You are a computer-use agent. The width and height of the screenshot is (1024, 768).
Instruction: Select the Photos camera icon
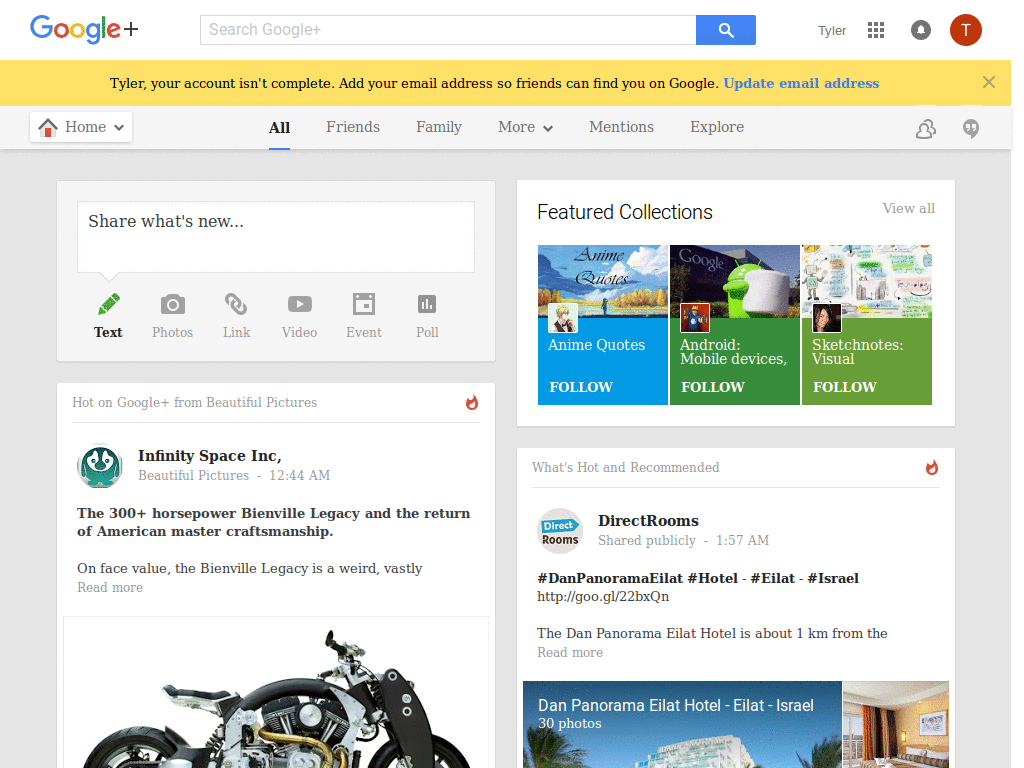click(x=172, y=304)
